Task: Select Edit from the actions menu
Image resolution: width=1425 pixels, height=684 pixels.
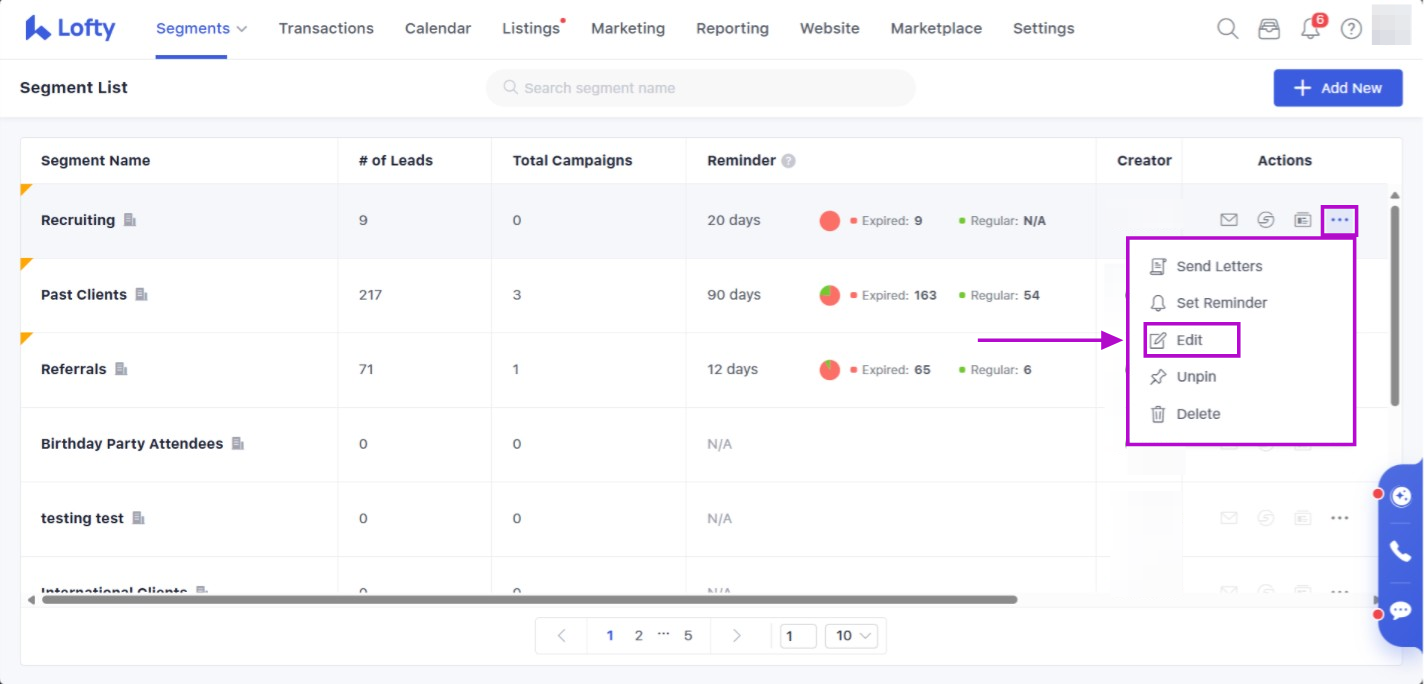Action: pos(1190,340)
